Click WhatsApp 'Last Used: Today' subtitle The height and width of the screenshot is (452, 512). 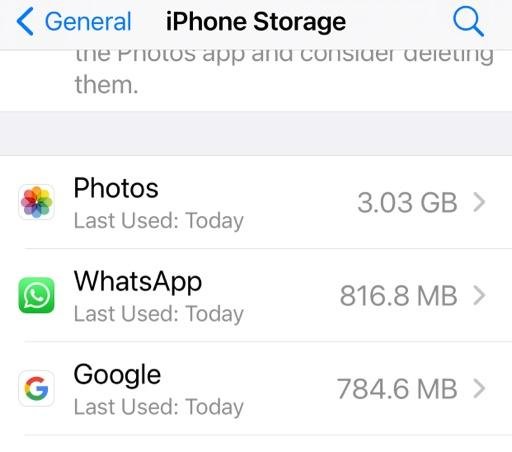tap(159, 314)
